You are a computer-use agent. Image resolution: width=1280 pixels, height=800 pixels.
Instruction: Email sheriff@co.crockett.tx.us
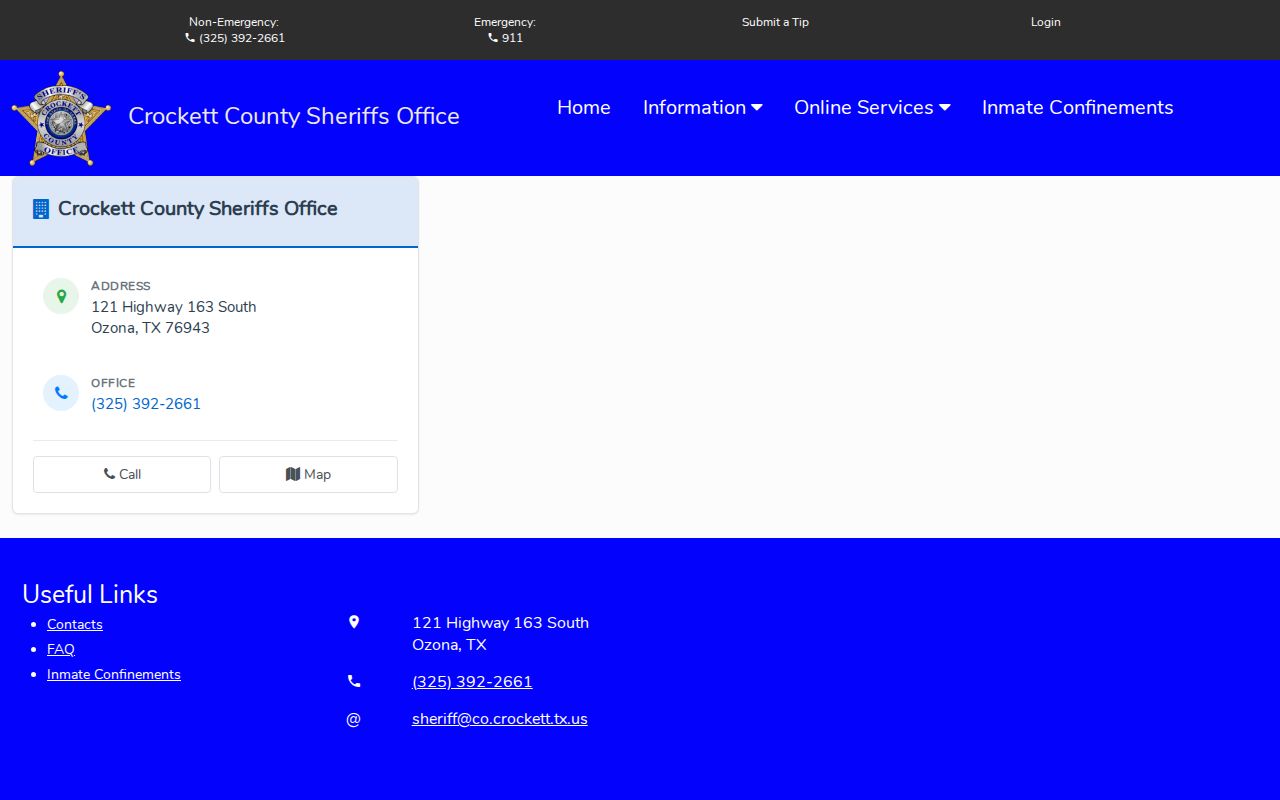[x=500, y=719]
